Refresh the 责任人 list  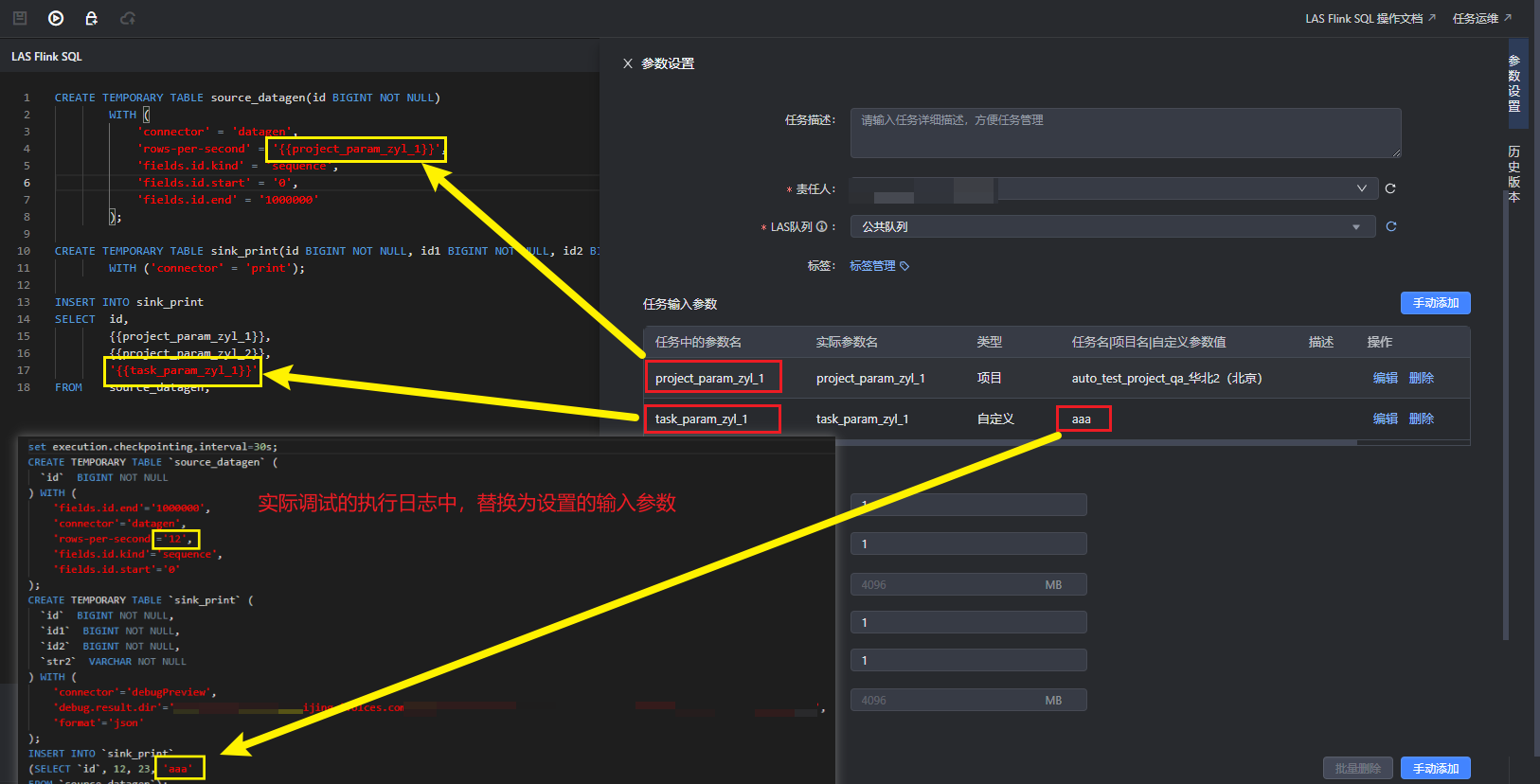coord(1390,188)
